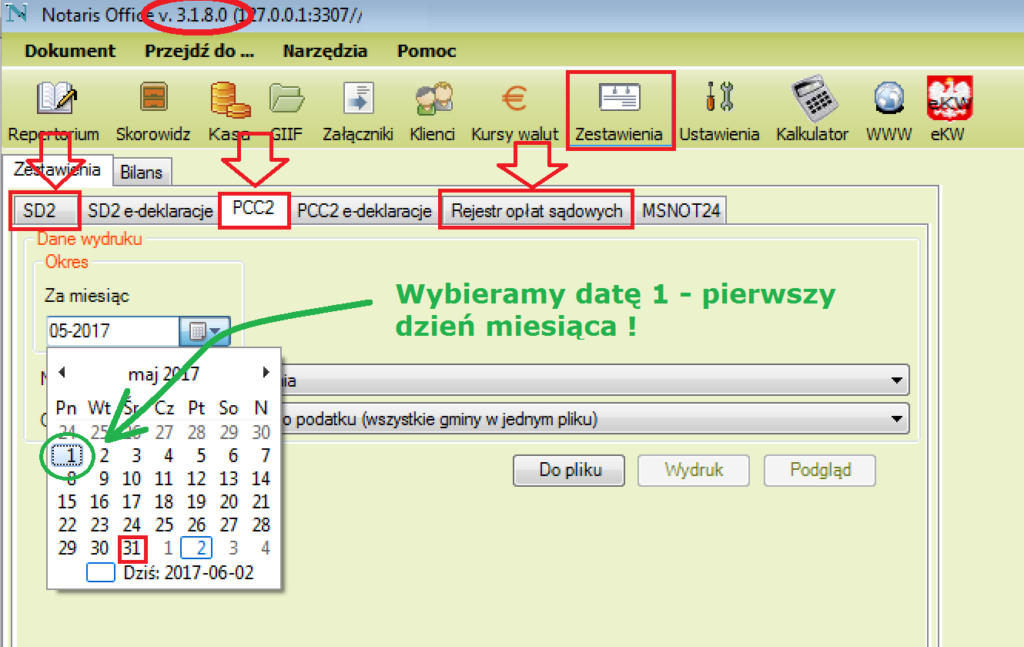Open Ustawienia settings

tap(719, 111)
